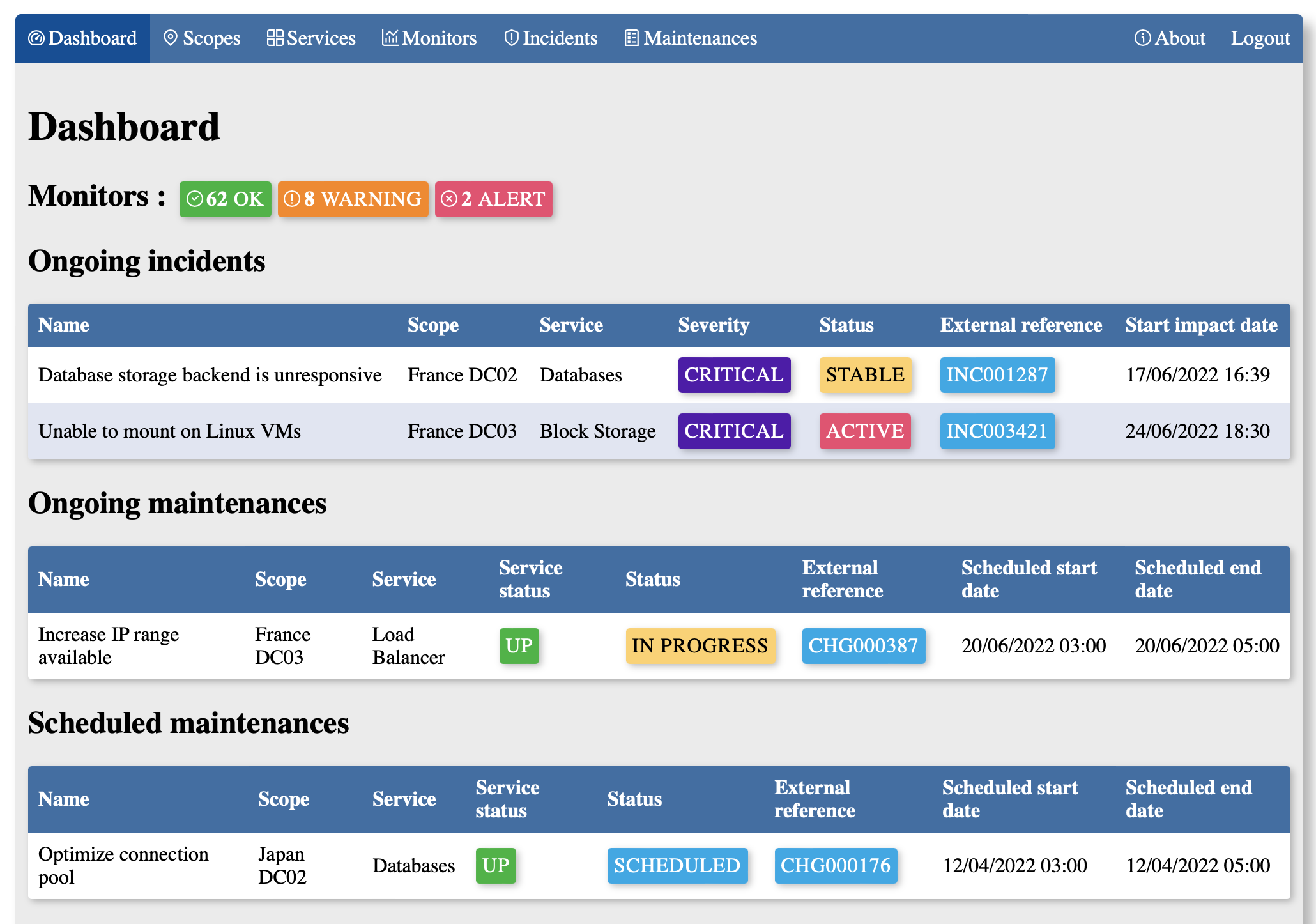Click the Dashboard gauge icon
1316x924 pixels.
tap(36, 38)
